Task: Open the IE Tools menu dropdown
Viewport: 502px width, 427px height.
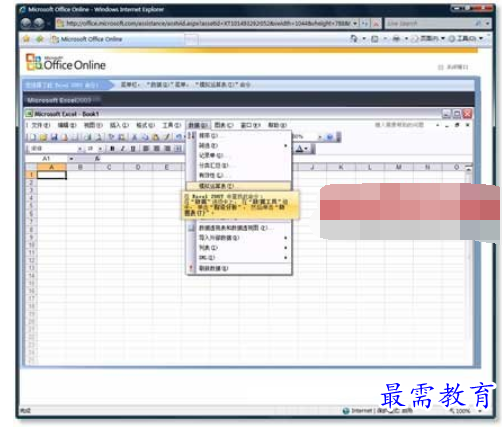Action: [x=481, y=39]
